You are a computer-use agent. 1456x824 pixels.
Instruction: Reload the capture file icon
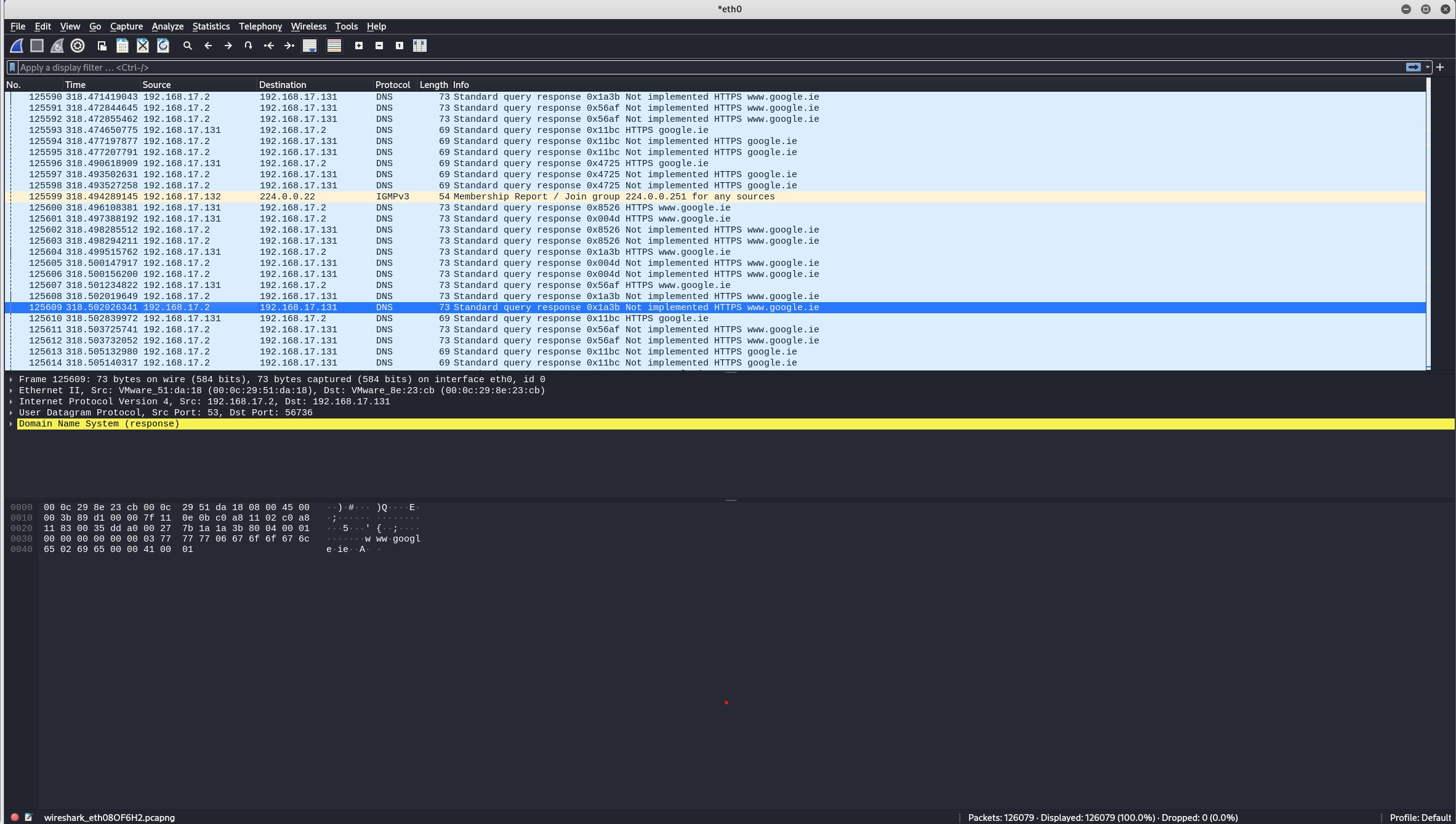pos(163,46)
